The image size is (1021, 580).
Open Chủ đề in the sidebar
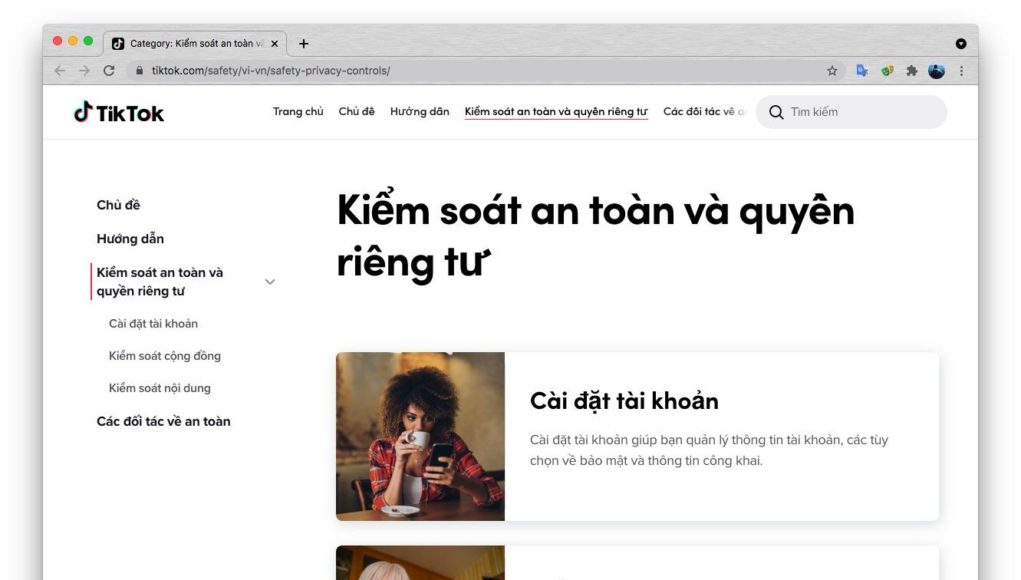coord(119,205)
